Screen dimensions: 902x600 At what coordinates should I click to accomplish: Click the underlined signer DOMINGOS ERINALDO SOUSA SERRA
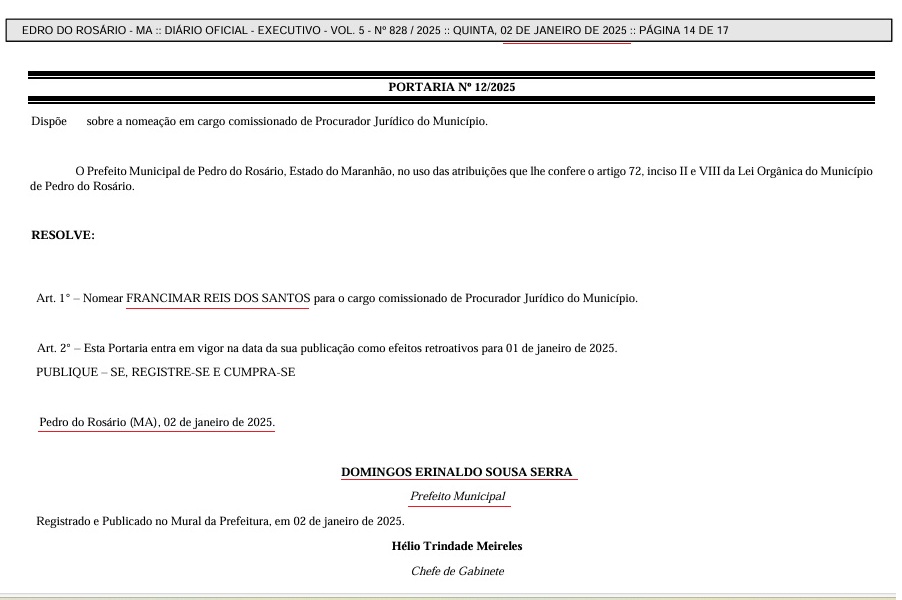tap(458, 471)
